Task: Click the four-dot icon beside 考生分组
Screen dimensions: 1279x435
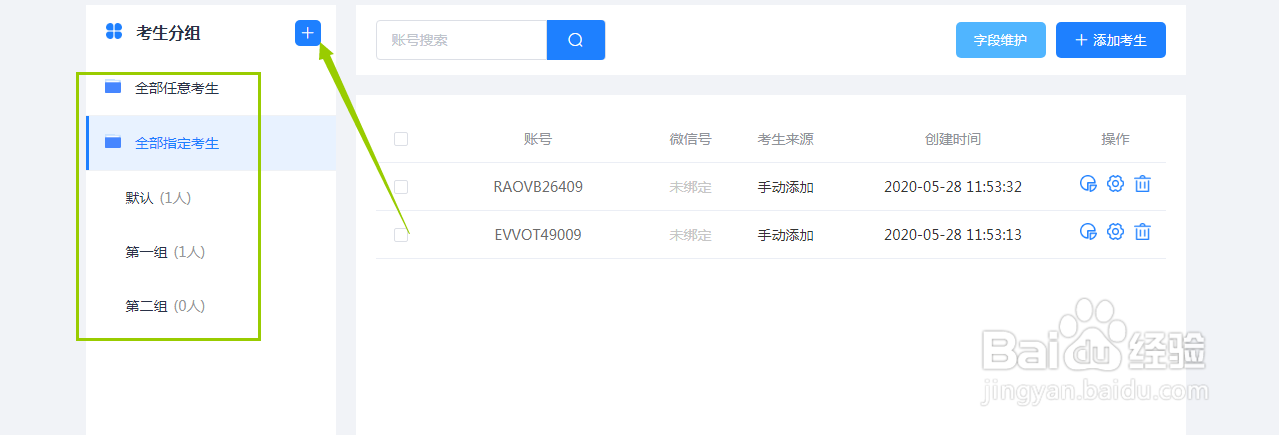Action: (114, 32)
